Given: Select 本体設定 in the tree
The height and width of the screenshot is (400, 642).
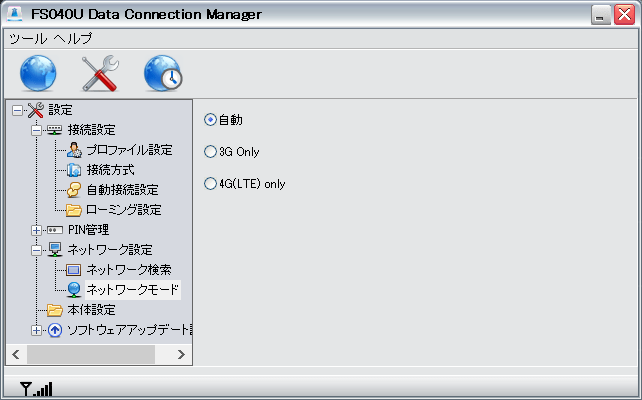Looking at the screenshot, I should tap(91, 310).
